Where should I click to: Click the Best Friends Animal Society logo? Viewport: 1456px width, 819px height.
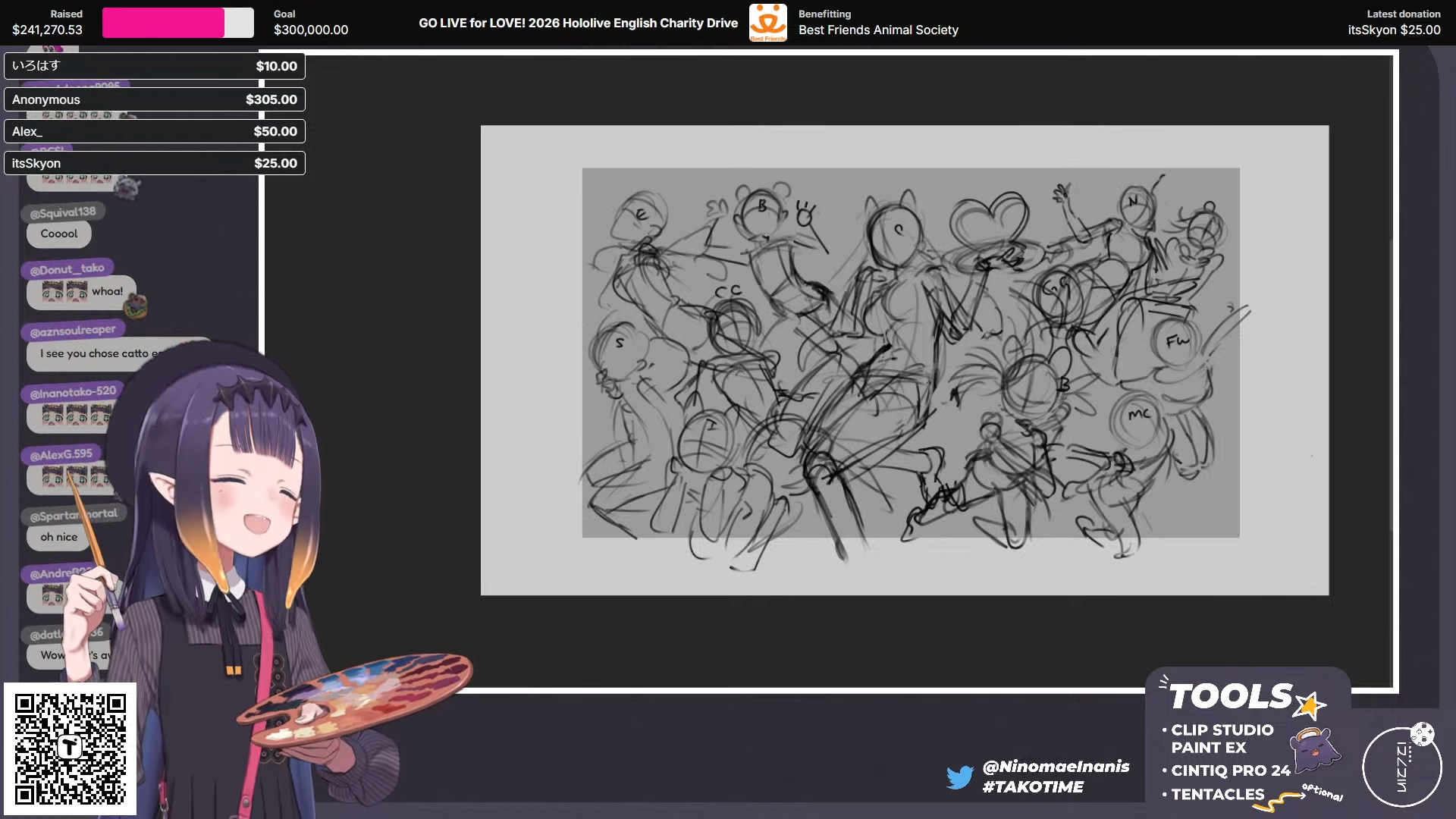click(767, 22)
